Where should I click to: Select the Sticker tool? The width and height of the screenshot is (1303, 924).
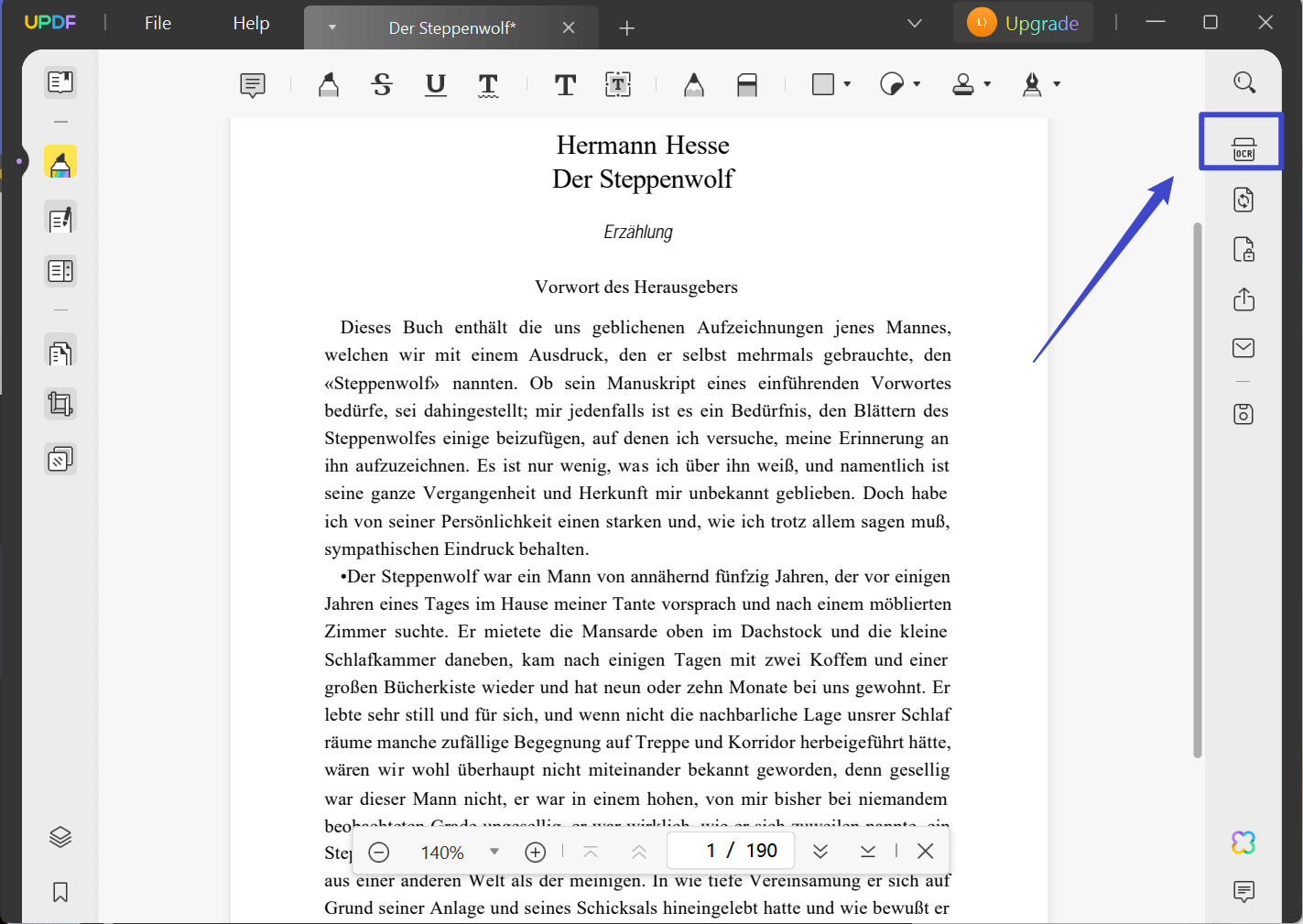point(892,84)
